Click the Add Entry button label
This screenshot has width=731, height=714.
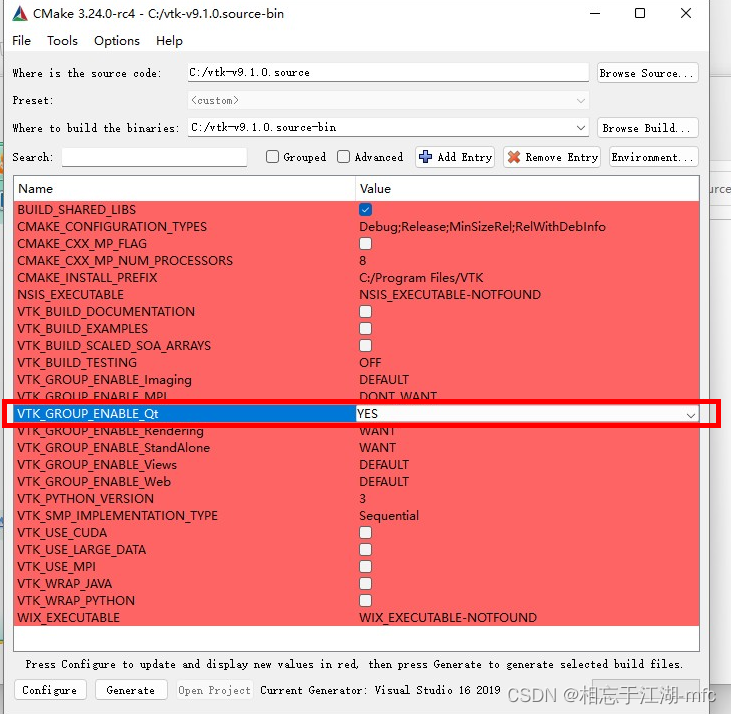click(x=465, y=157)
